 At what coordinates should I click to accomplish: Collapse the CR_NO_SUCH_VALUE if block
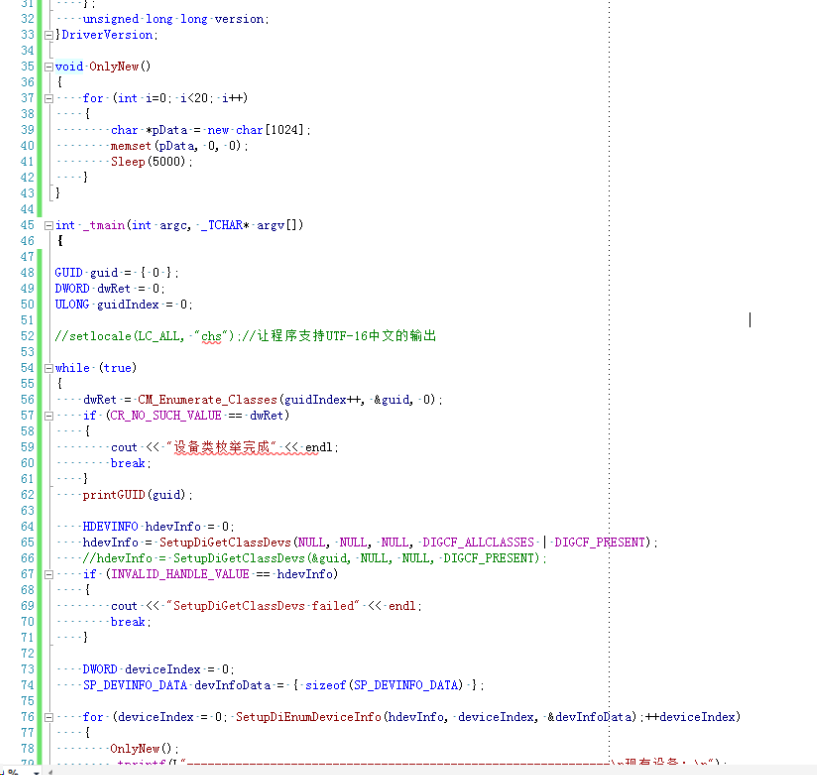(48, 415)
